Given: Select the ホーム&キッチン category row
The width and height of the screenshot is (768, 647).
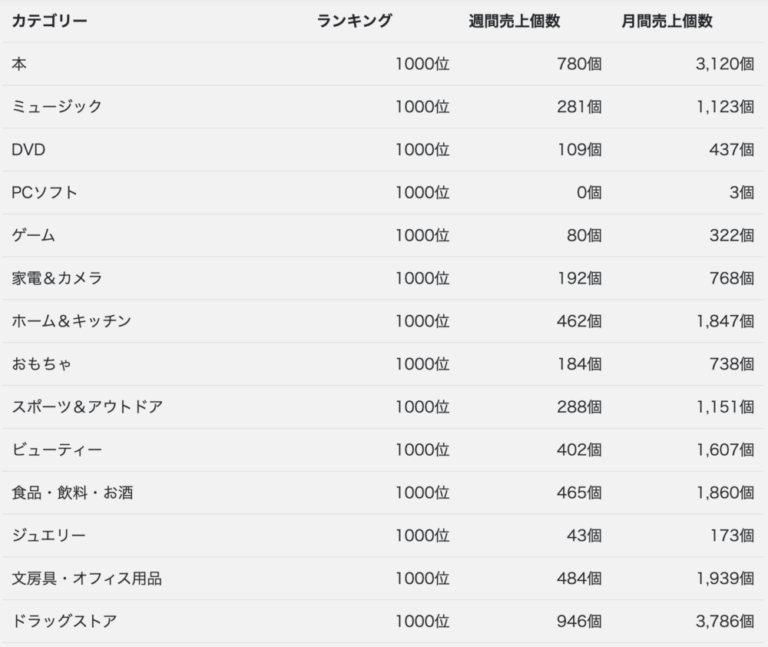Looking at the screenshot, I should 383,321.
